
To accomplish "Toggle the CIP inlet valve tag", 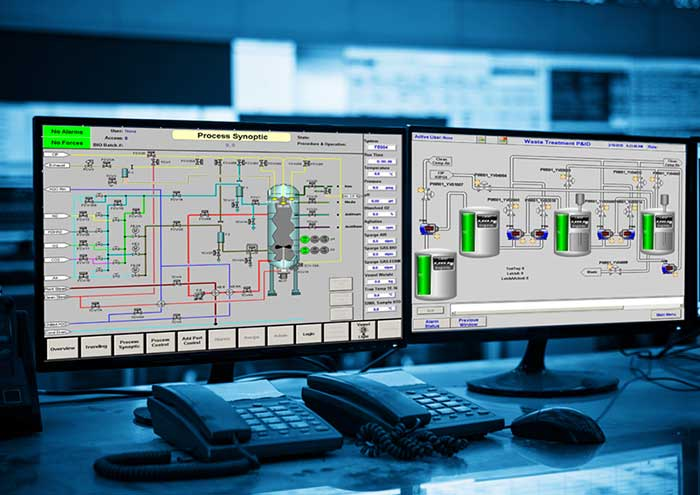I will [58, 156].
